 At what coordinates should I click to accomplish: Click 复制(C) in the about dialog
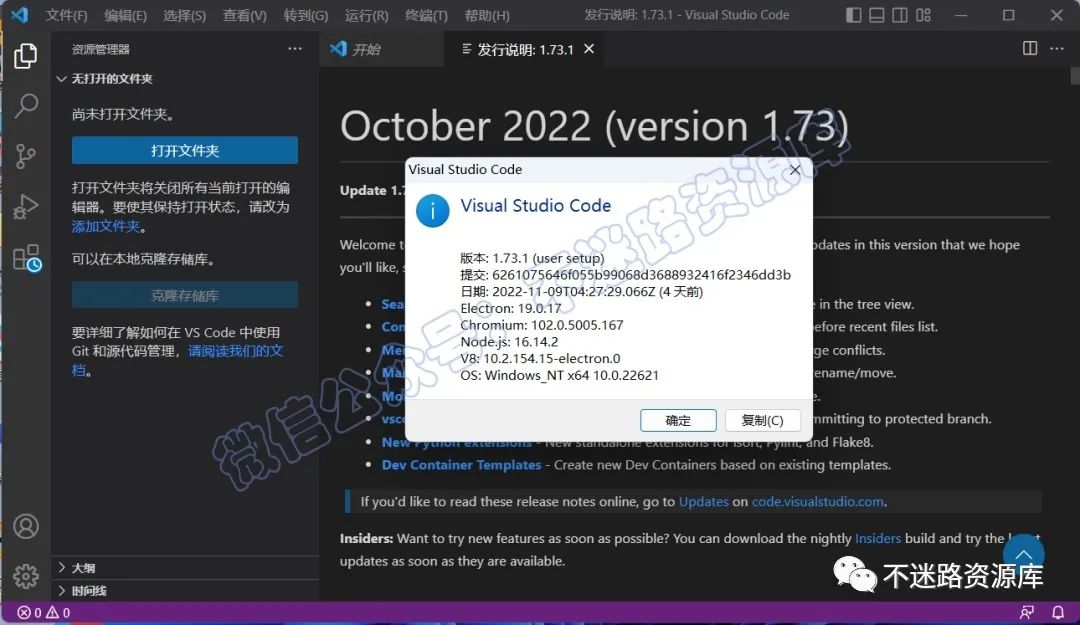point(762,420)
